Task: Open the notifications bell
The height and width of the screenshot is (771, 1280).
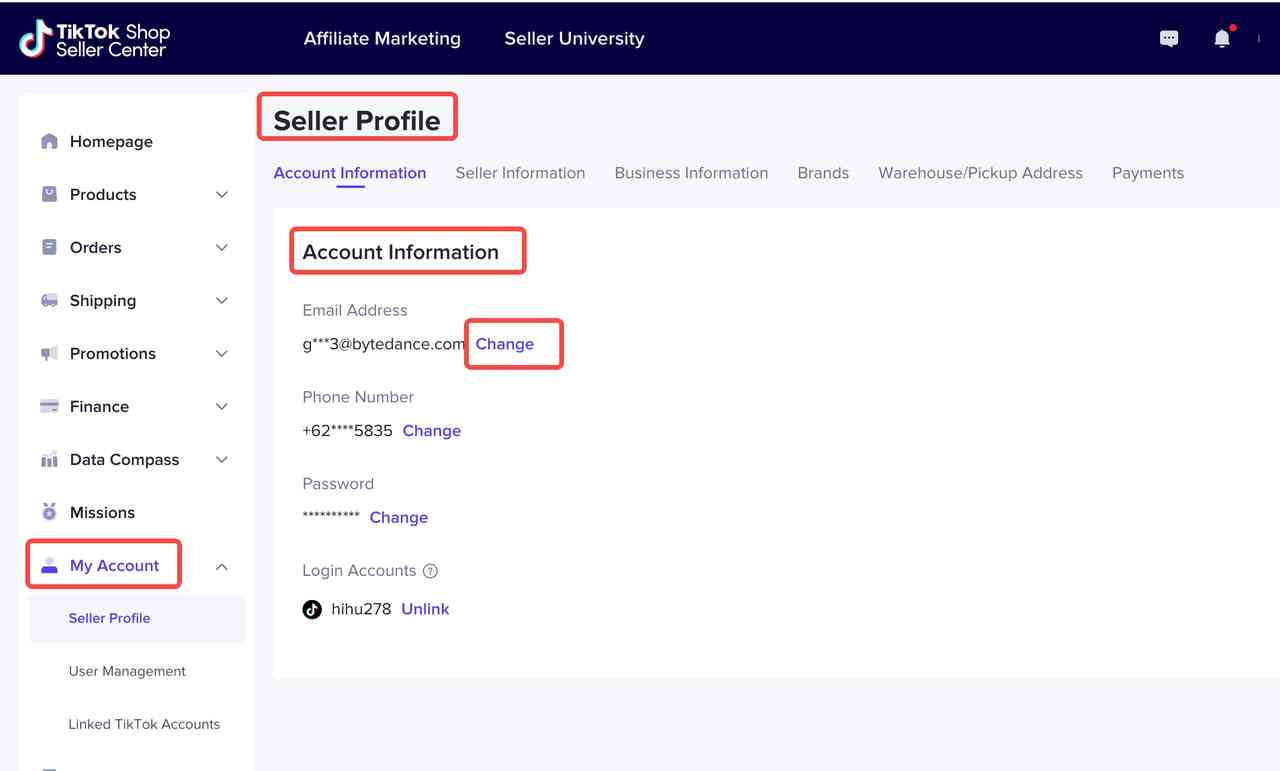Action: (1221, 39)
